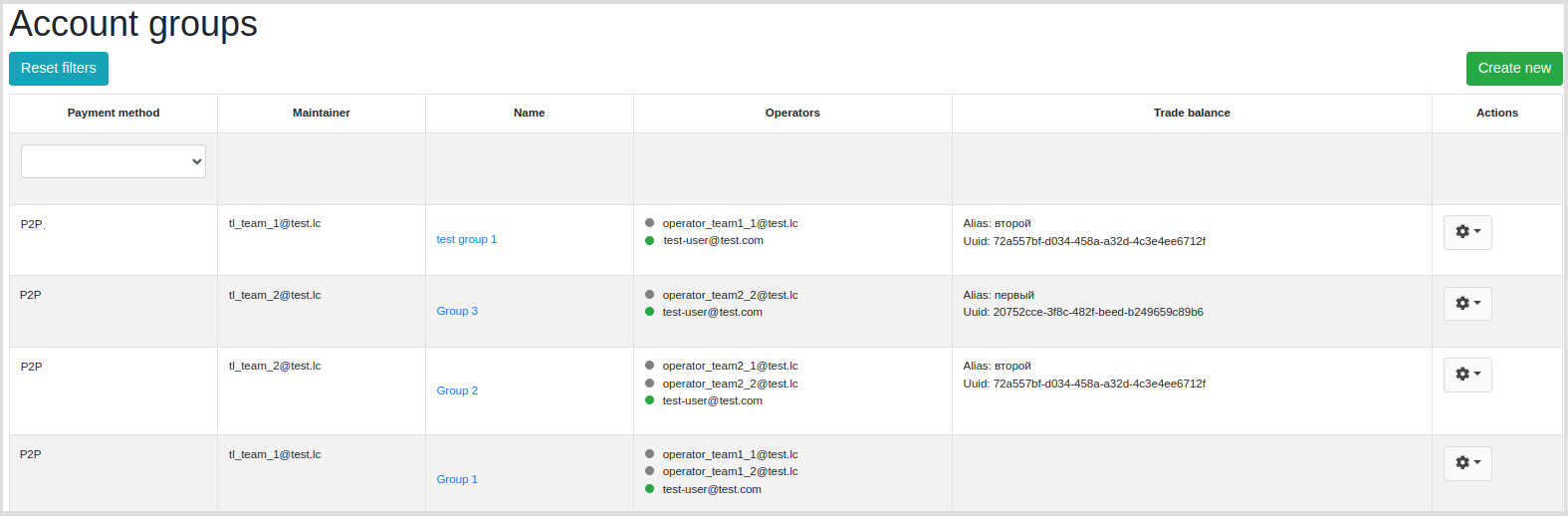Click the Name column header
This screenshot has height=516, width=1568.
(530, 113)
